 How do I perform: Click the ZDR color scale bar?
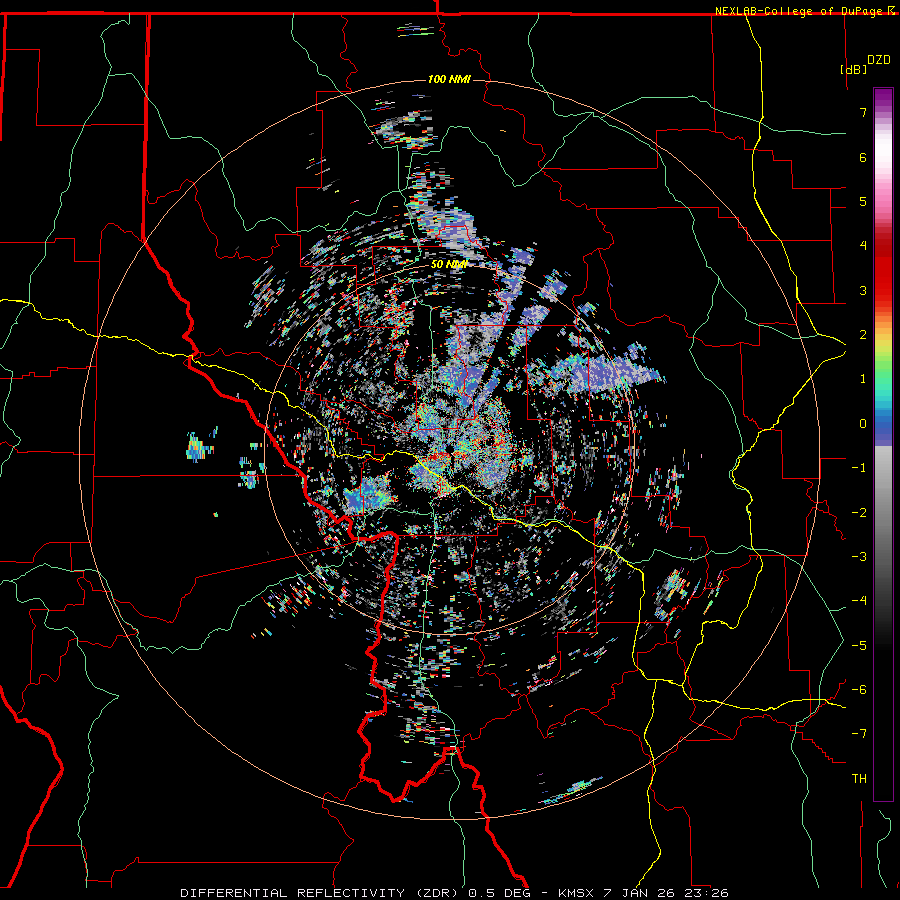(883, 444)
